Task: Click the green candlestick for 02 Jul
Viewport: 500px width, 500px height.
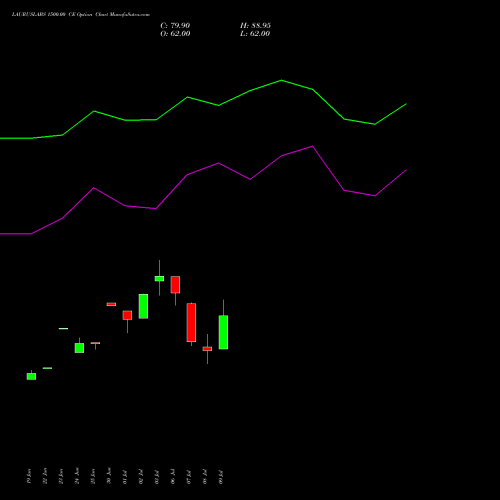Action: [x=143, y=306]
